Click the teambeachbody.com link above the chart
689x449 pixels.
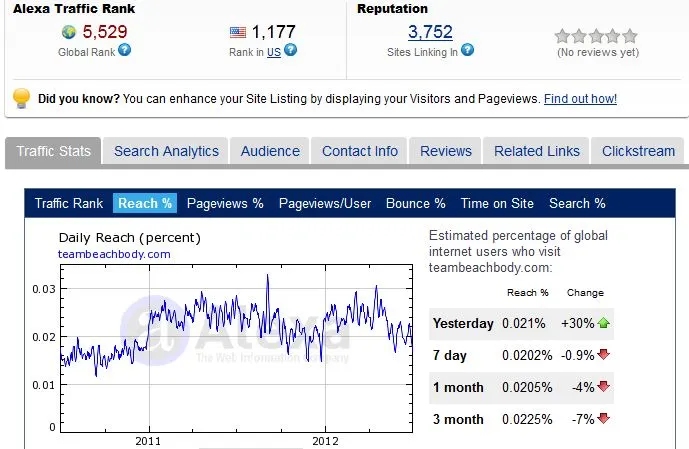click(x=114, y=254)
